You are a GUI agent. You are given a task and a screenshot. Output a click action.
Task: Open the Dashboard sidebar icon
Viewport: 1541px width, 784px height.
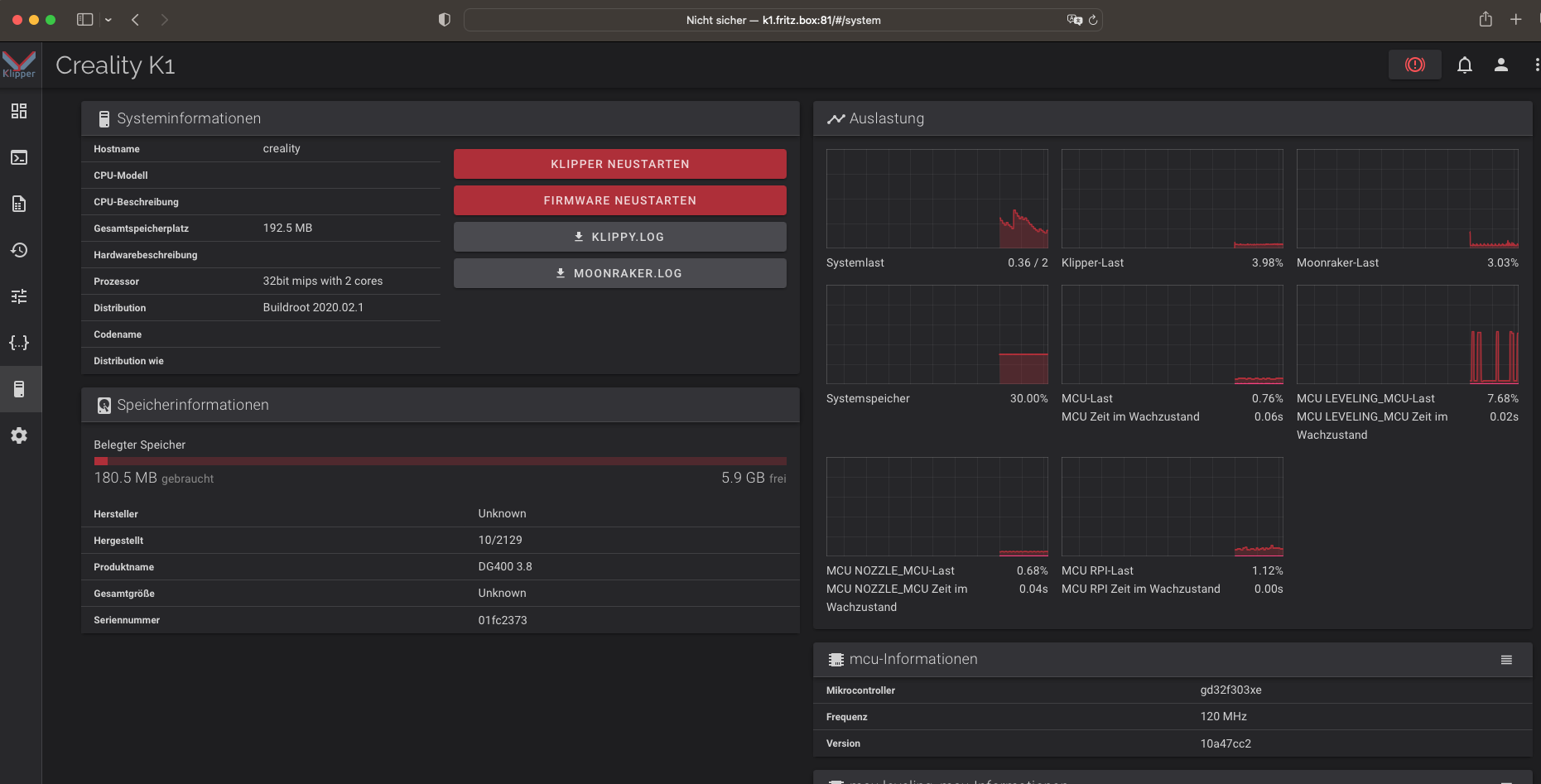19,111
